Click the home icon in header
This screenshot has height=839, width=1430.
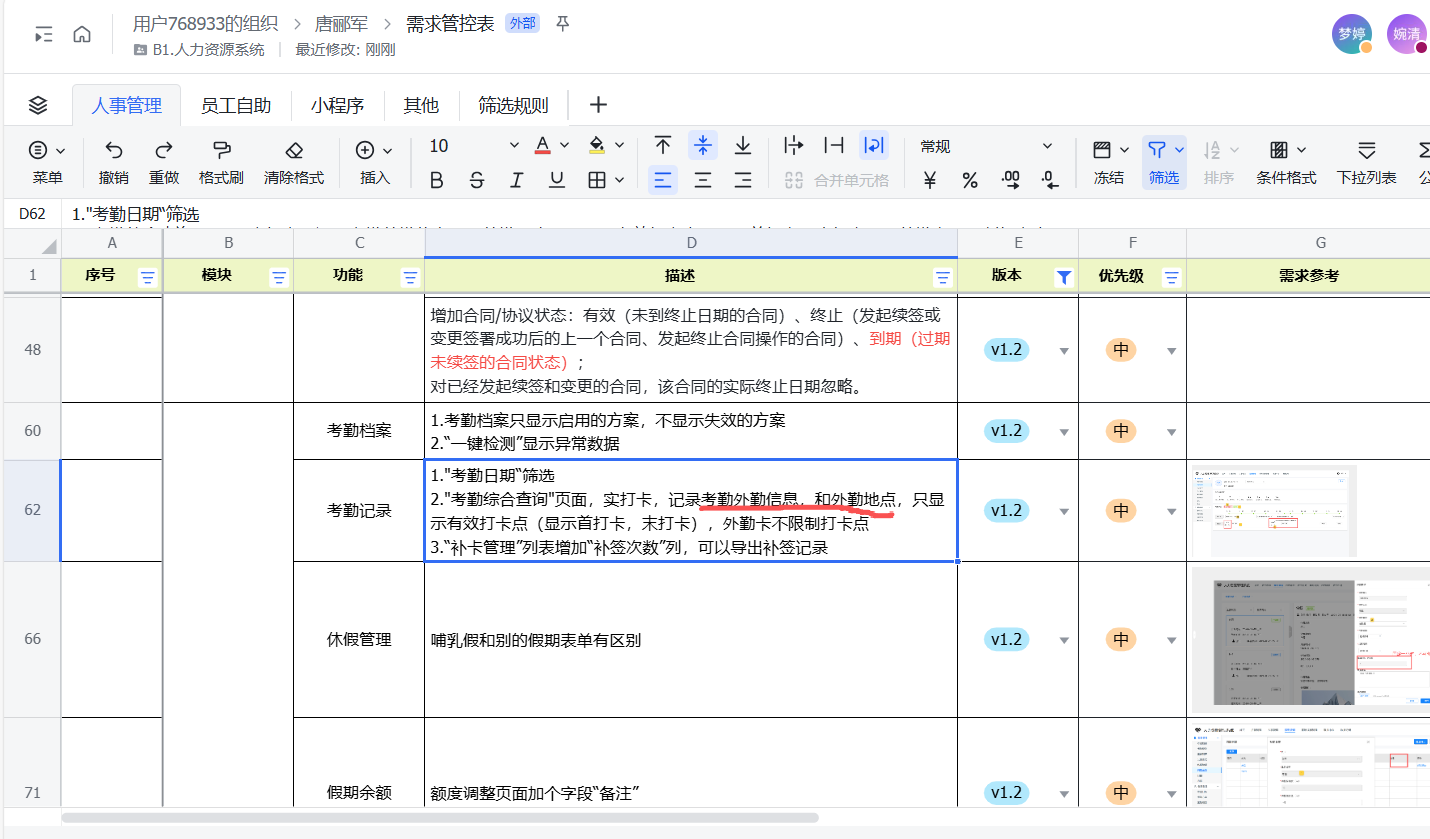tap(82, 34)
